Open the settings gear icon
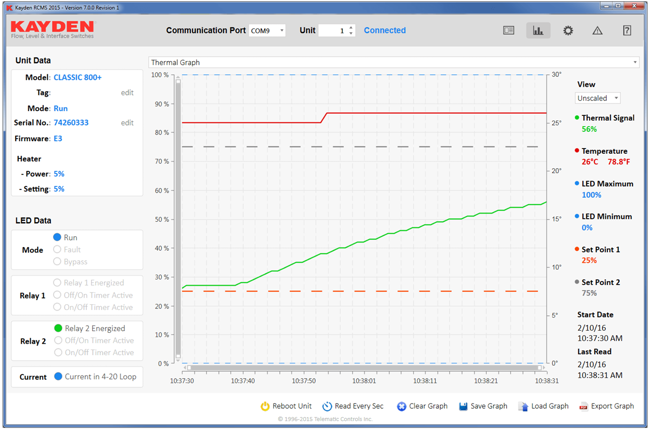650x430 pixels. pyautogui.click(x=568, y=30)
